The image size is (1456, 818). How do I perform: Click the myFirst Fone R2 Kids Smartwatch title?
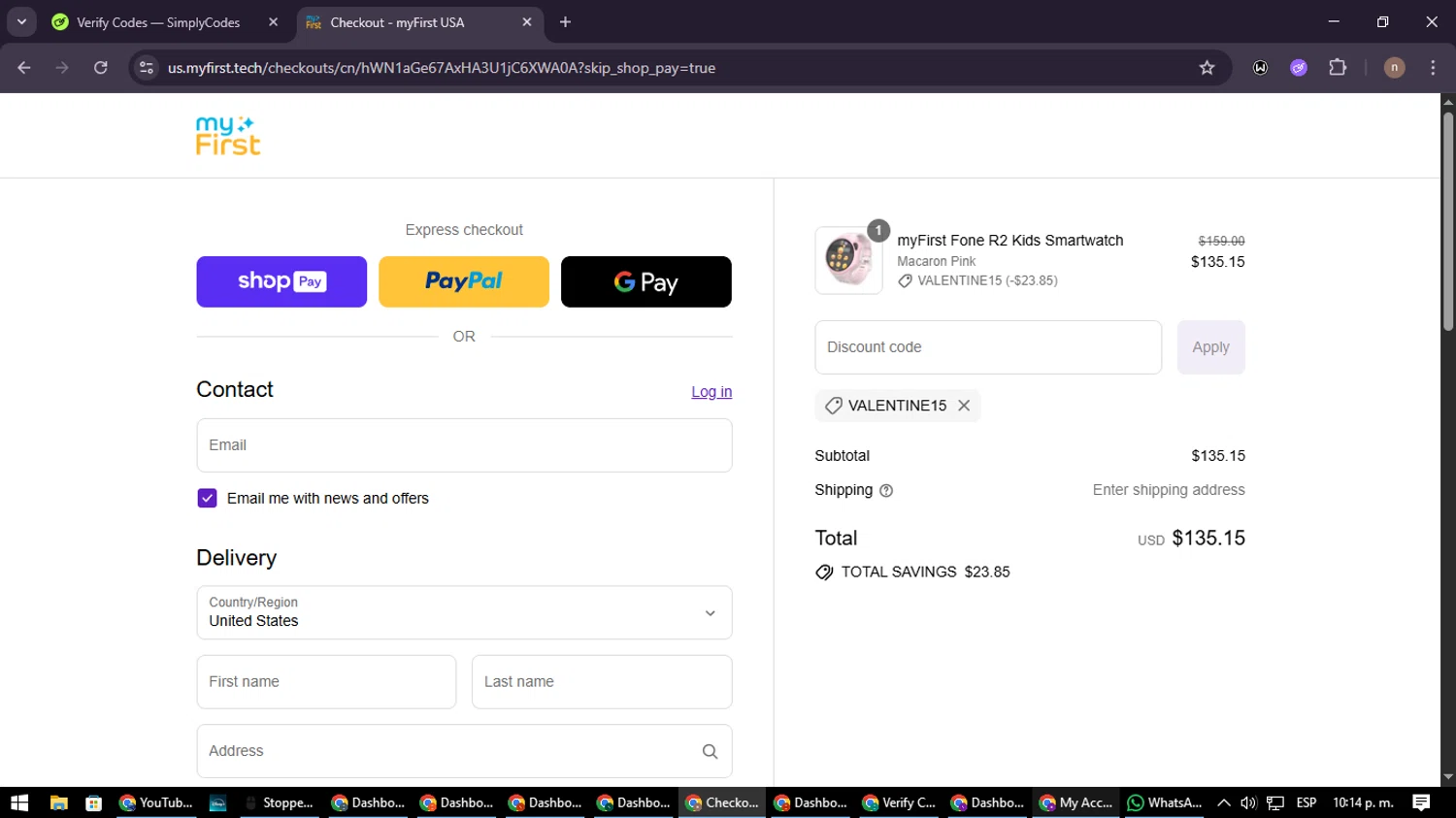1010,241
